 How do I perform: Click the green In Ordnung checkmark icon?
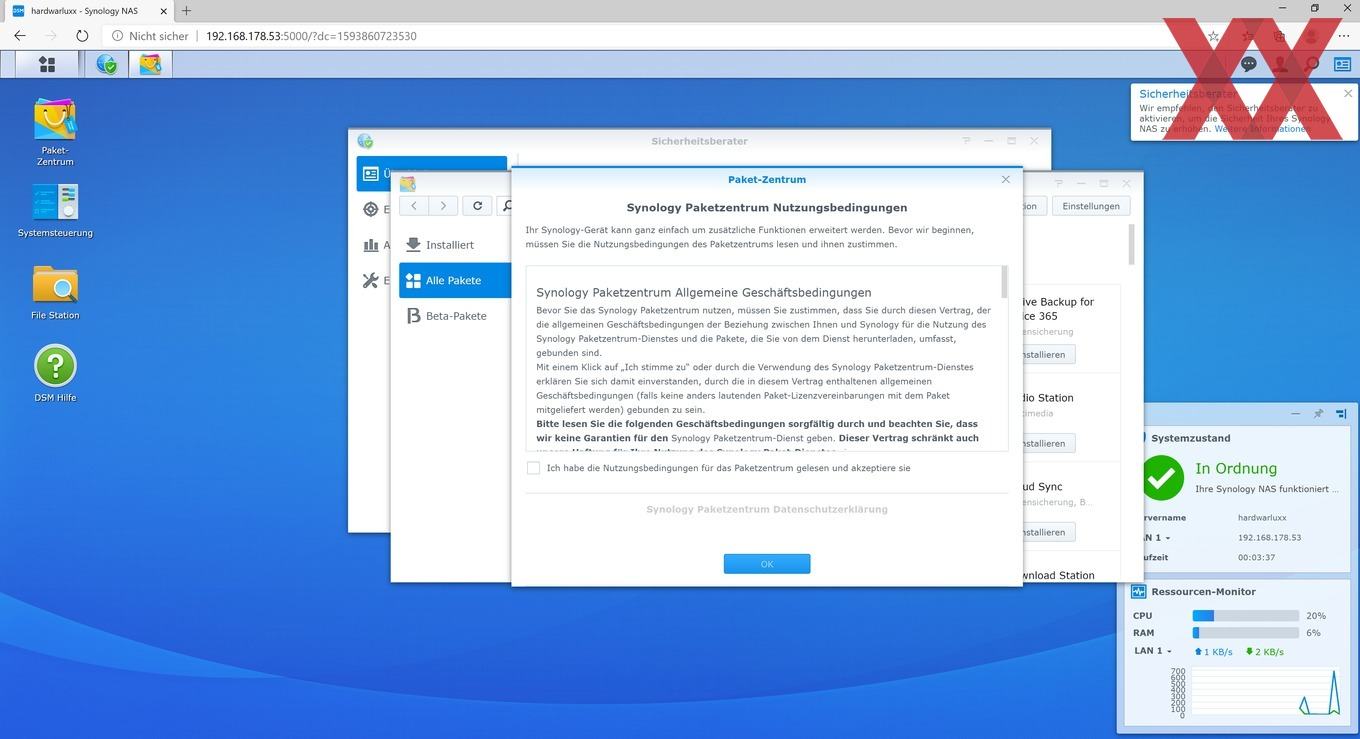[x=1163, y=477]
